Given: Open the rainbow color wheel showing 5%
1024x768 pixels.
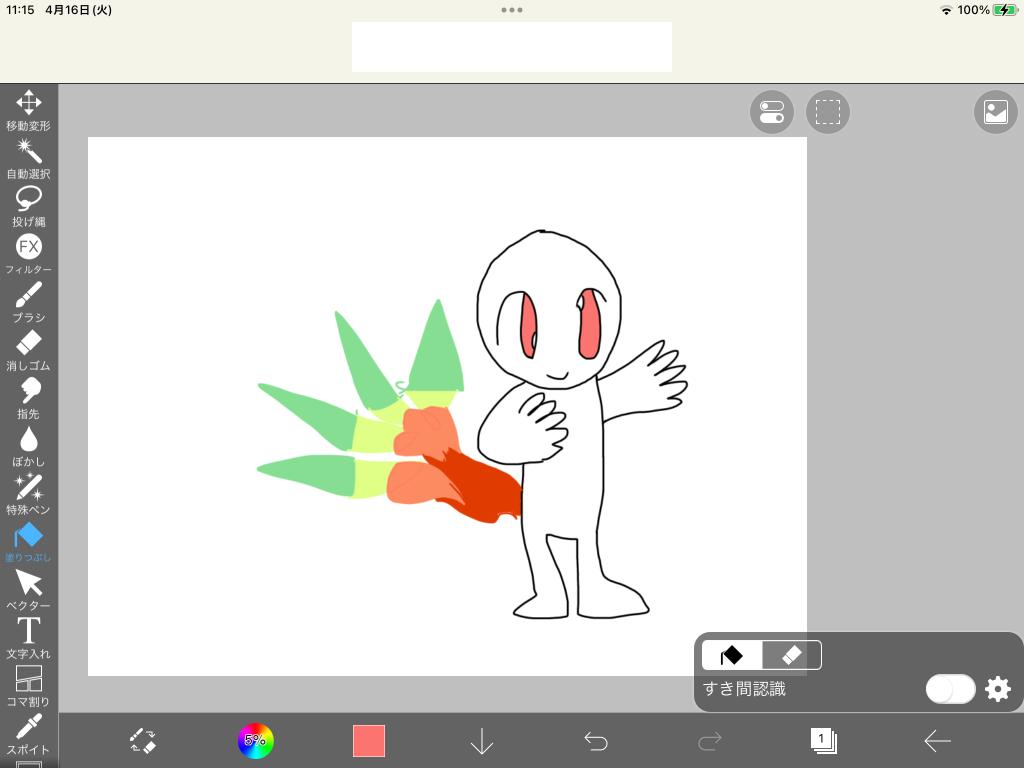Looking at the screenshot, I should tap(255, 741).
